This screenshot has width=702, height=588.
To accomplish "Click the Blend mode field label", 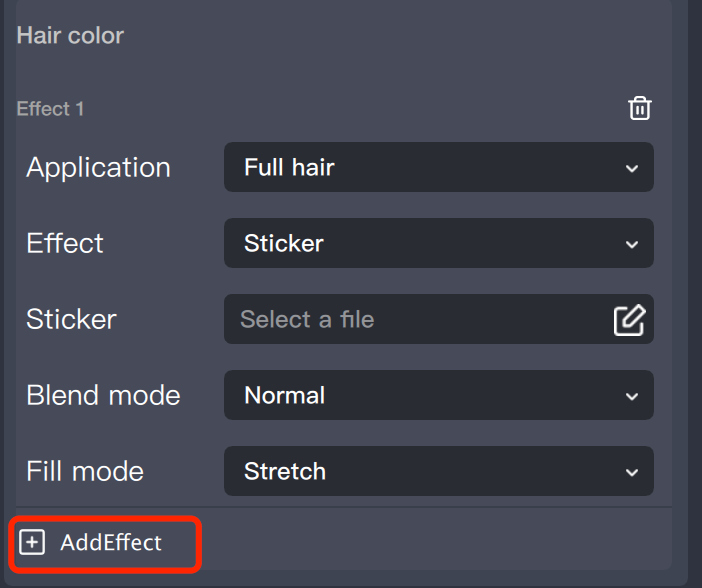I will pos(103,395).
